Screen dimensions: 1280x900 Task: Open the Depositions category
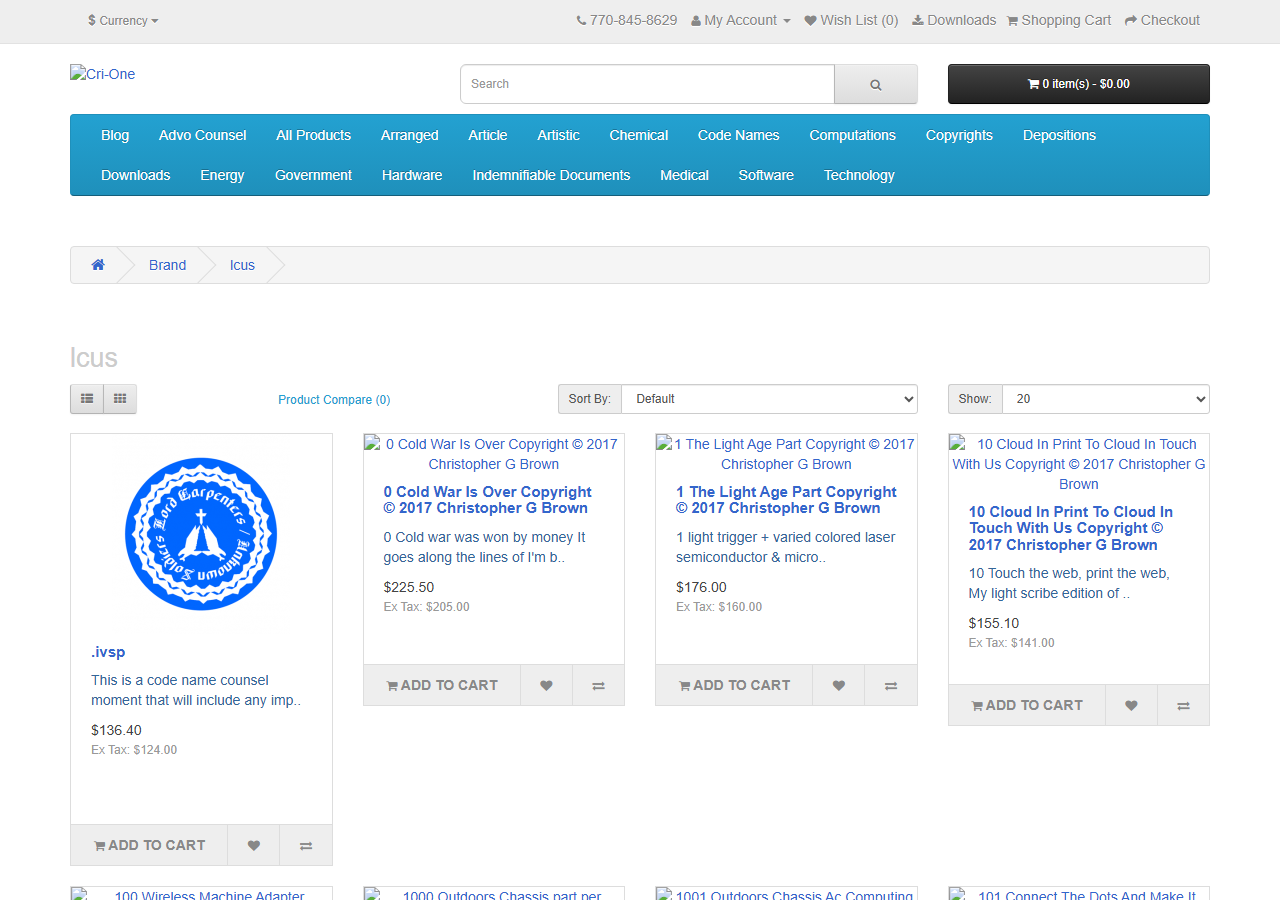(1059, 135)
